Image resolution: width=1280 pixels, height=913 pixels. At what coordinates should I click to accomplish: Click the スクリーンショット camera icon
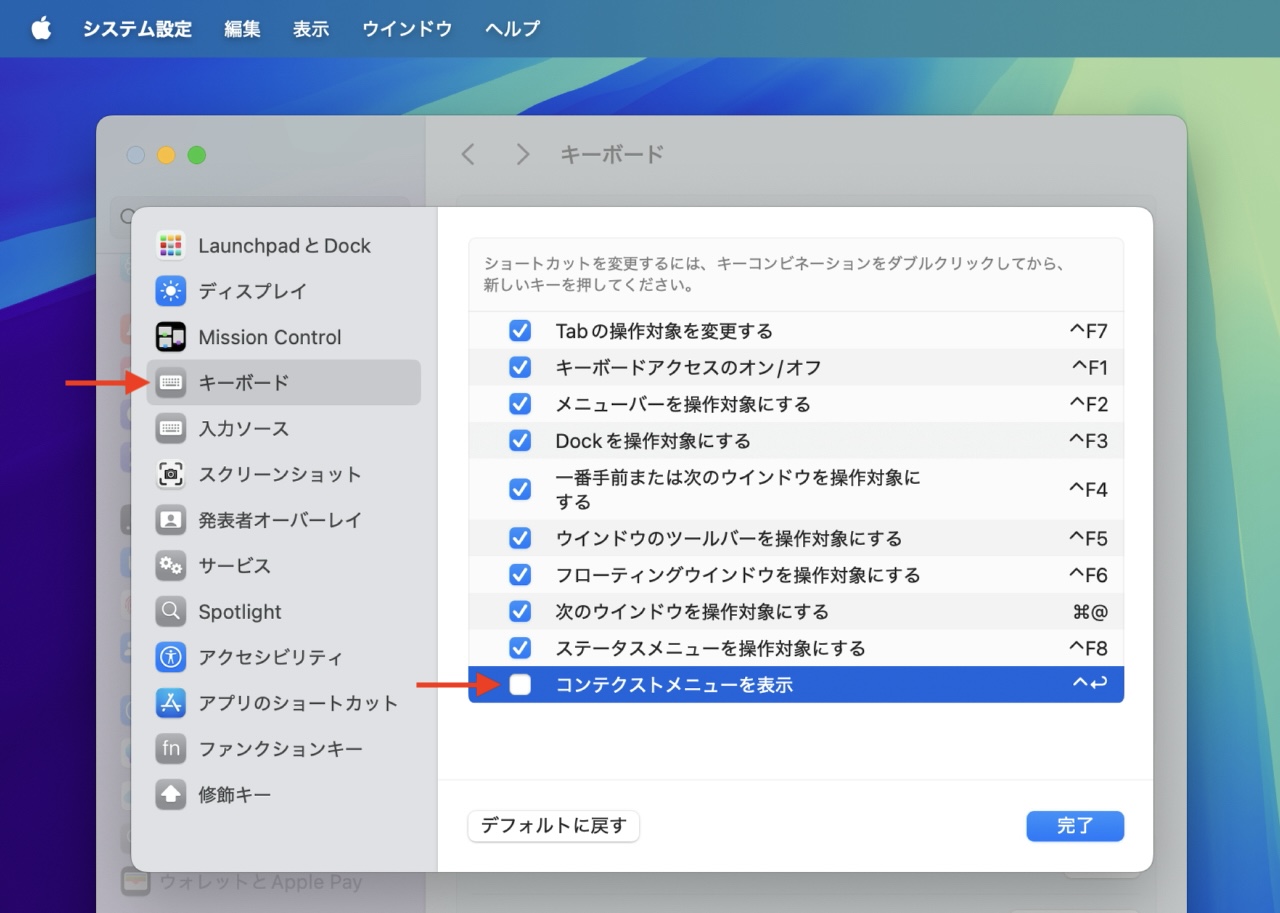pyautogui.click(x=171, y=474)
